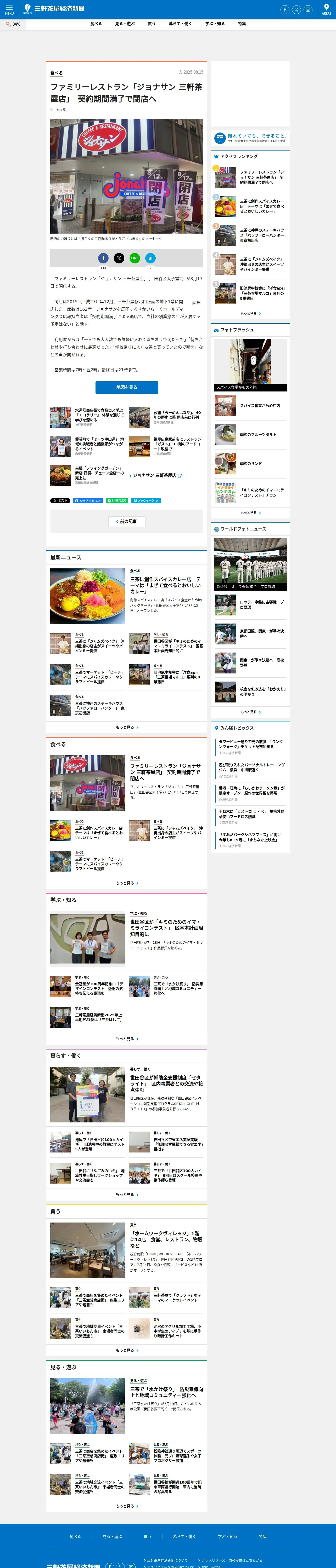This screenshot has height=1568, width=336.
Task: Click the 前の記事 button
Action: pos(127,521)
